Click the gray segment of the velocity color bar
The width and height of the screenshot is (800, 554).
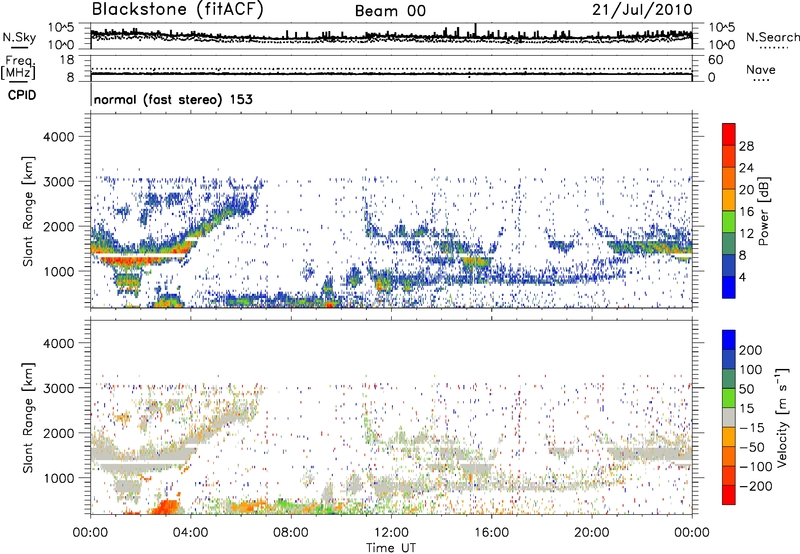pos(729,418)
